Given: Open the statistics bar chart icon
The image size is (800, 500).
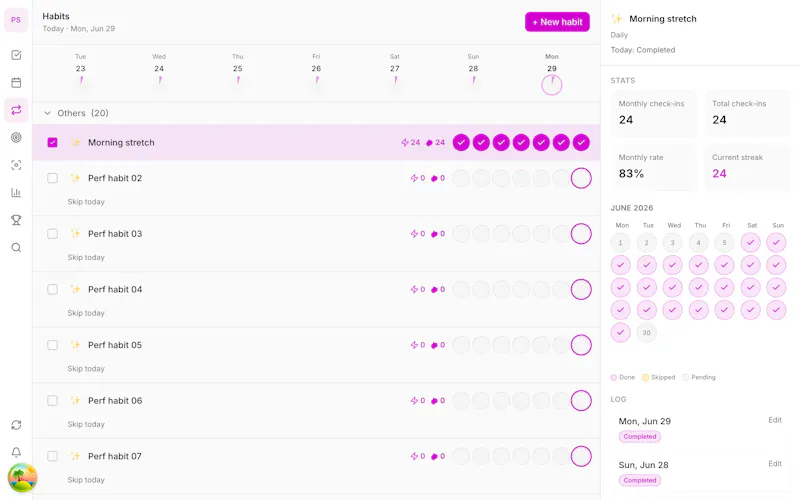Looking at the screenshot, I should [16, 193].
